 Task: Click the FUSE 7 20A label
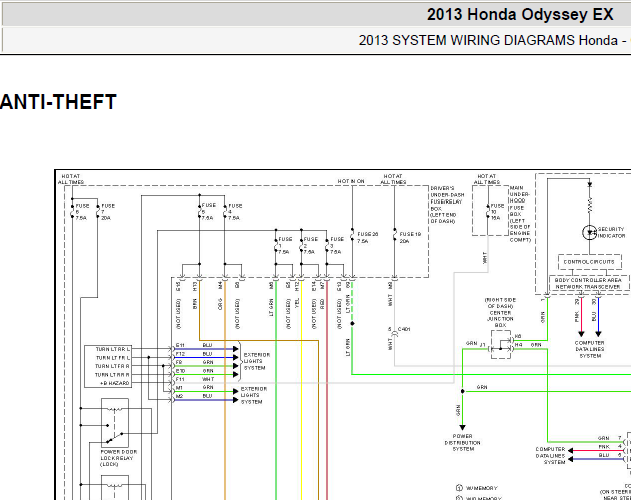click(108, 212)
